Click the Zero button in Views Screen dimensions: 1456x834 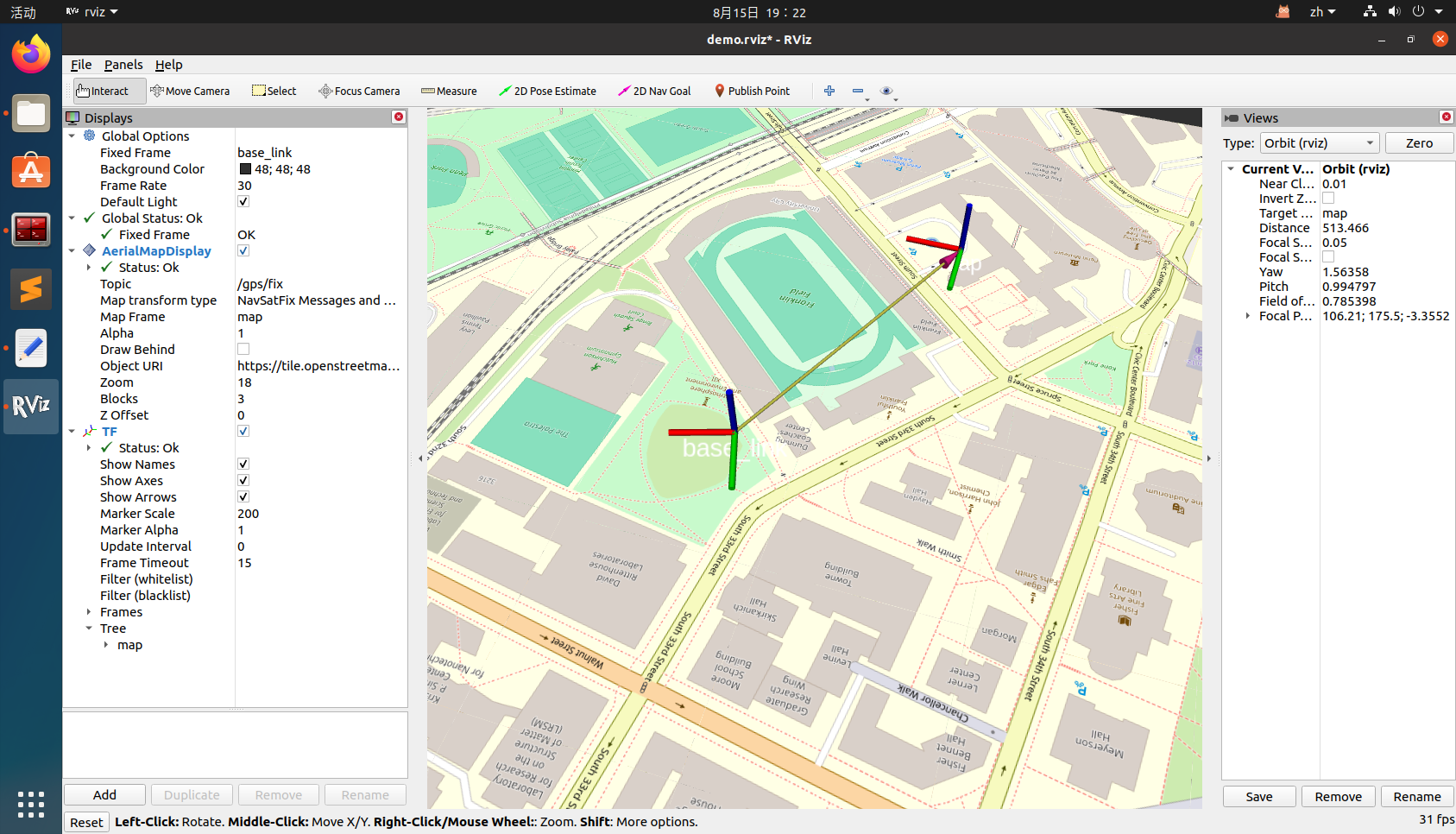point(1419,143)
